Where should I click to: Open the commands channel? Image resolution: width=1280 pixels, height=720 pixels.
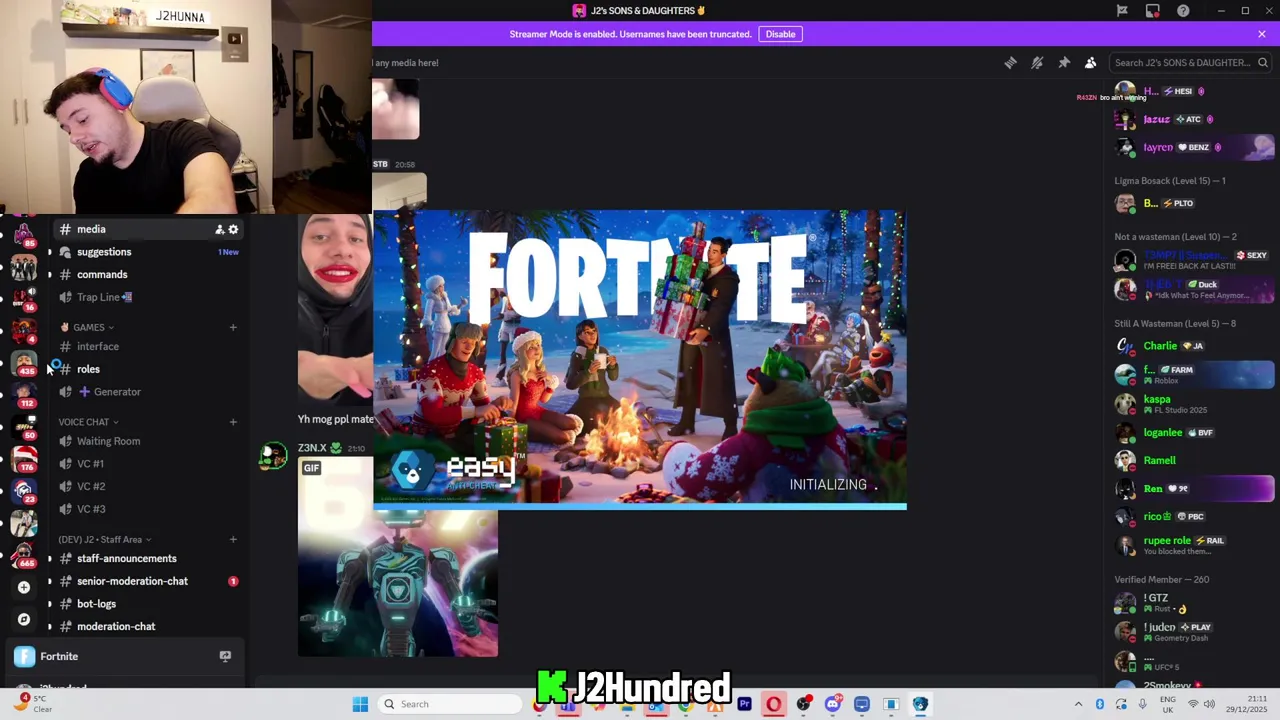(x=102, y=274)
